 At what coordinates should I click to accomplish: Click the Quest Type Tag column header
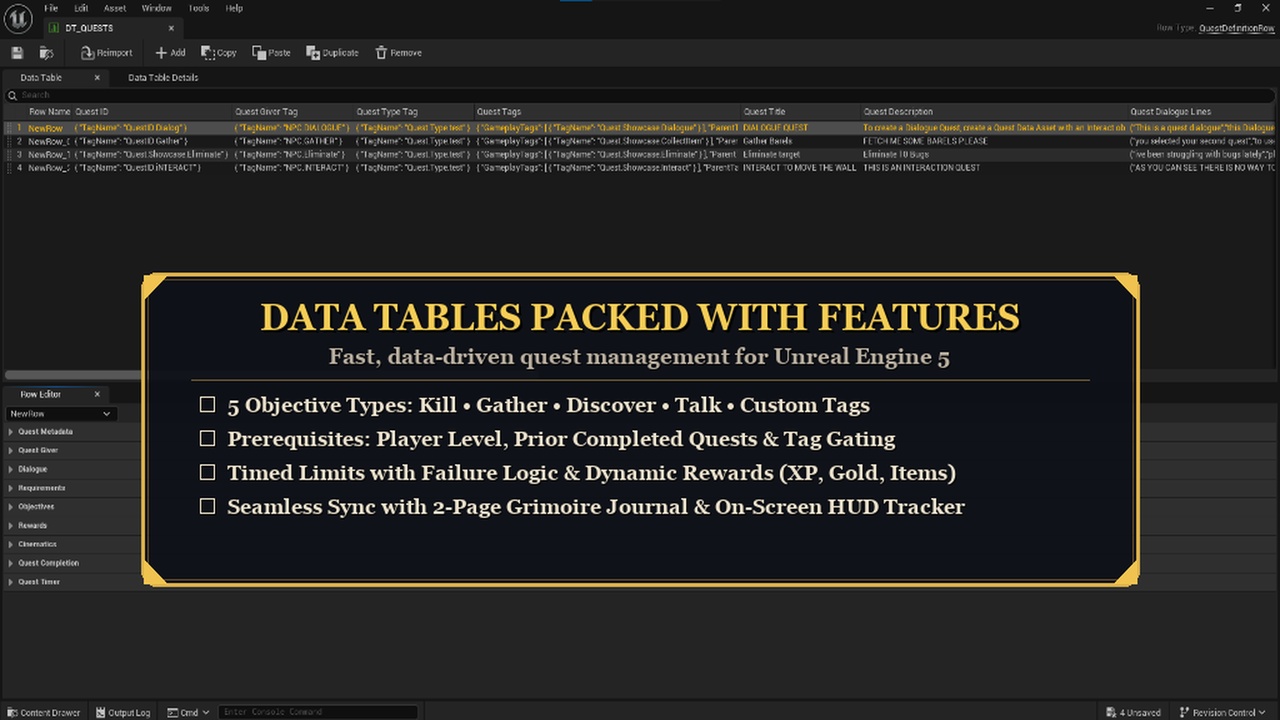pos(387,112)
